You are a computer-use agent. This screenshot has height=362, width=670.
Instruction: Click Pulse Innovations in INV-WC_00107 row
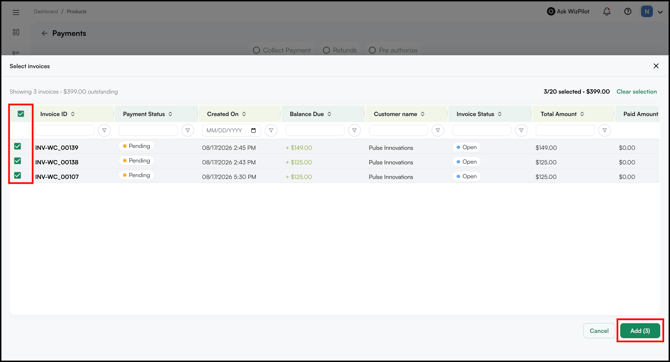[391, 177]
